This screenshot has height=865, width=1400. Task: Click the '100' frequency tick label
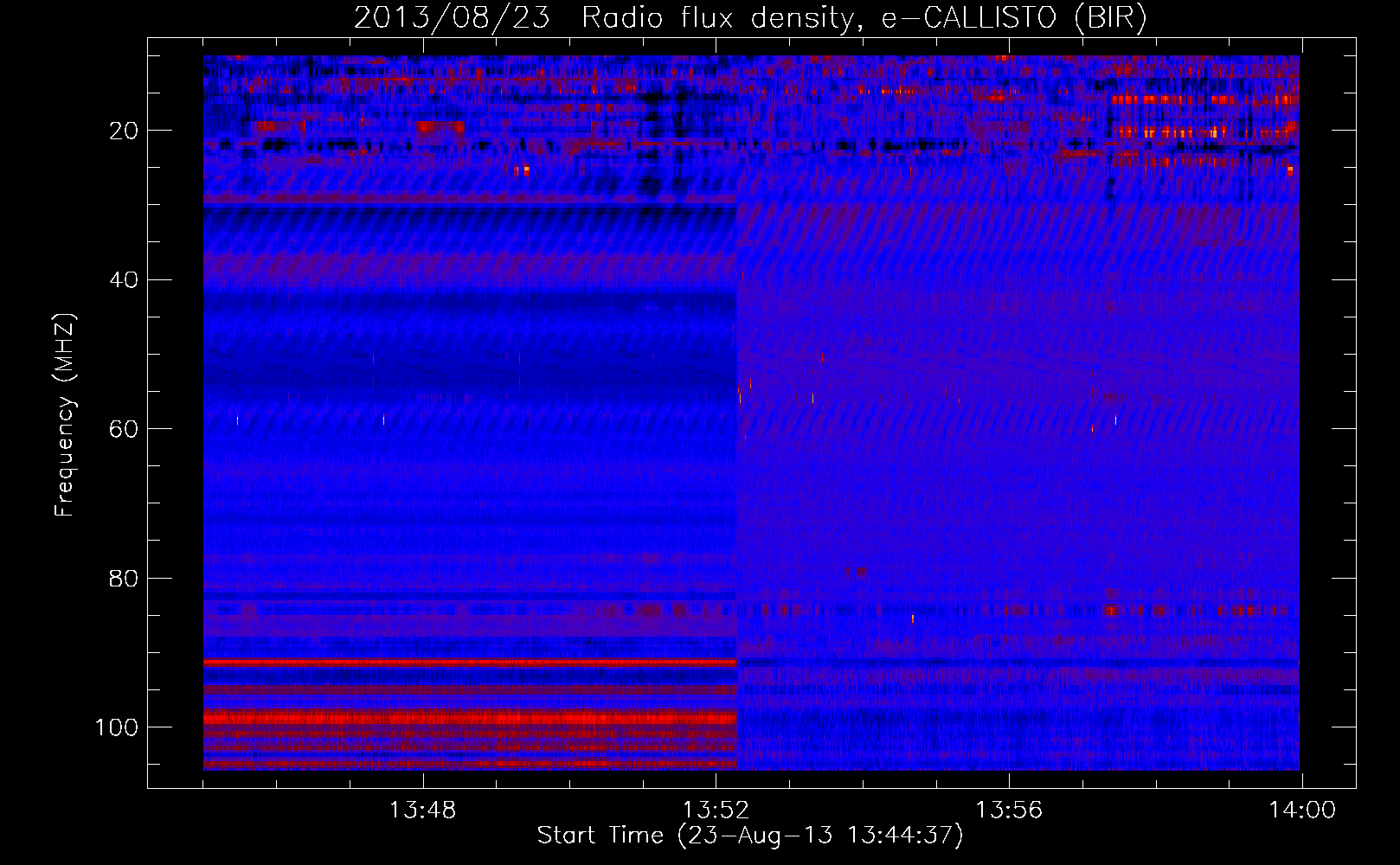click(117, 727)
